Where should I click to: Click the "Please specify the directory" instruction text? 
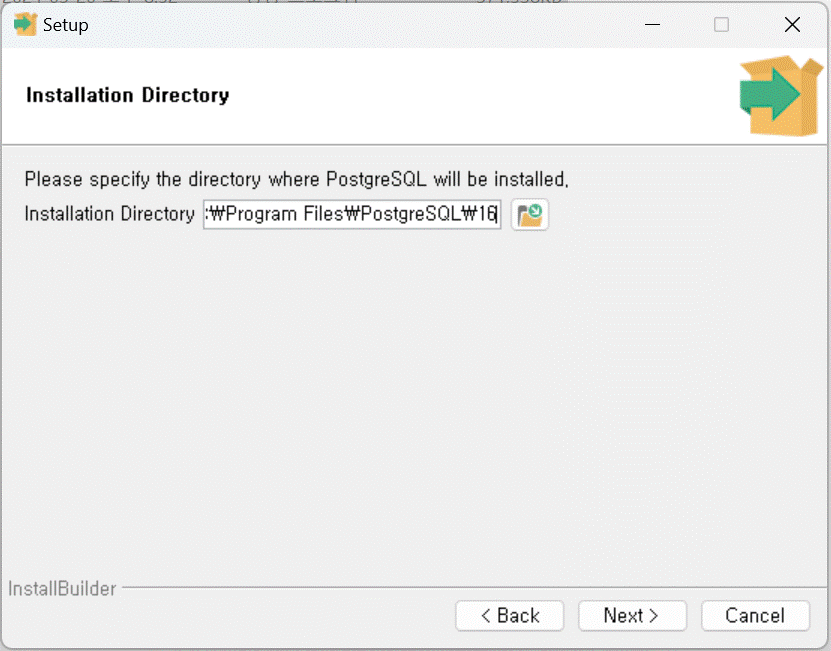296,179
